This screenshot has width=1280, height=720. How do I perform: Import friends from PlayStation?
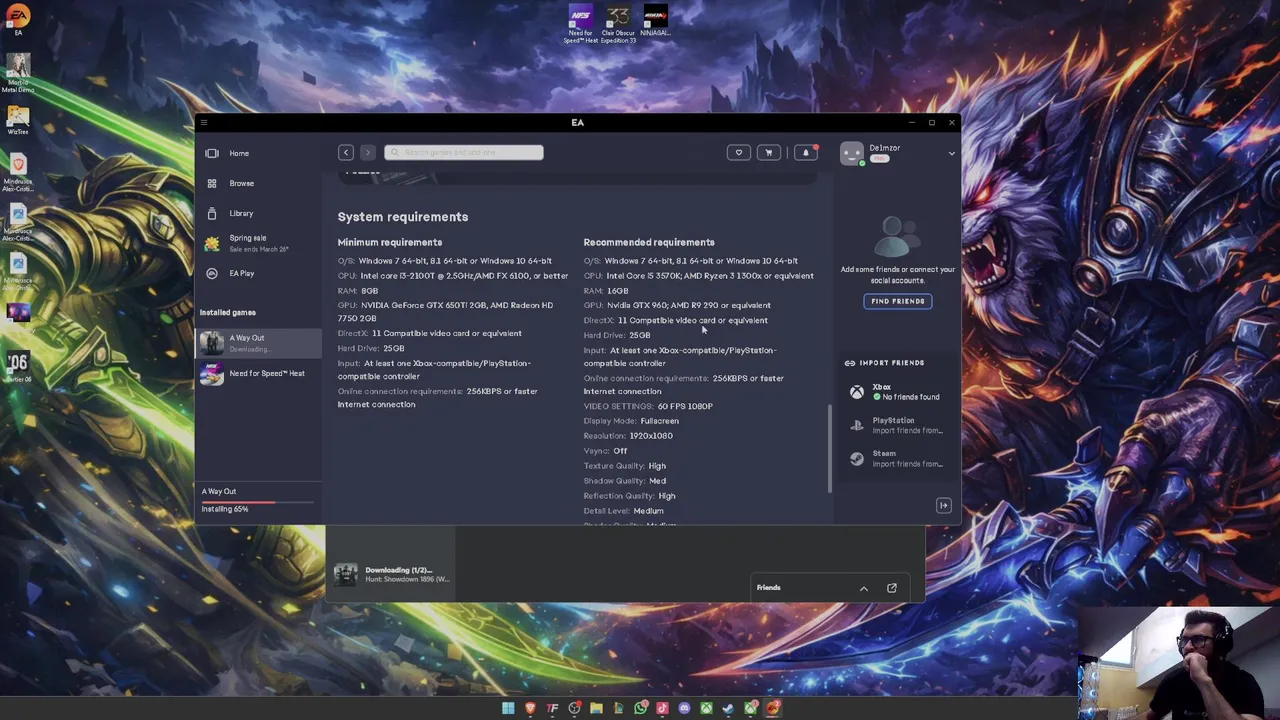898,426
